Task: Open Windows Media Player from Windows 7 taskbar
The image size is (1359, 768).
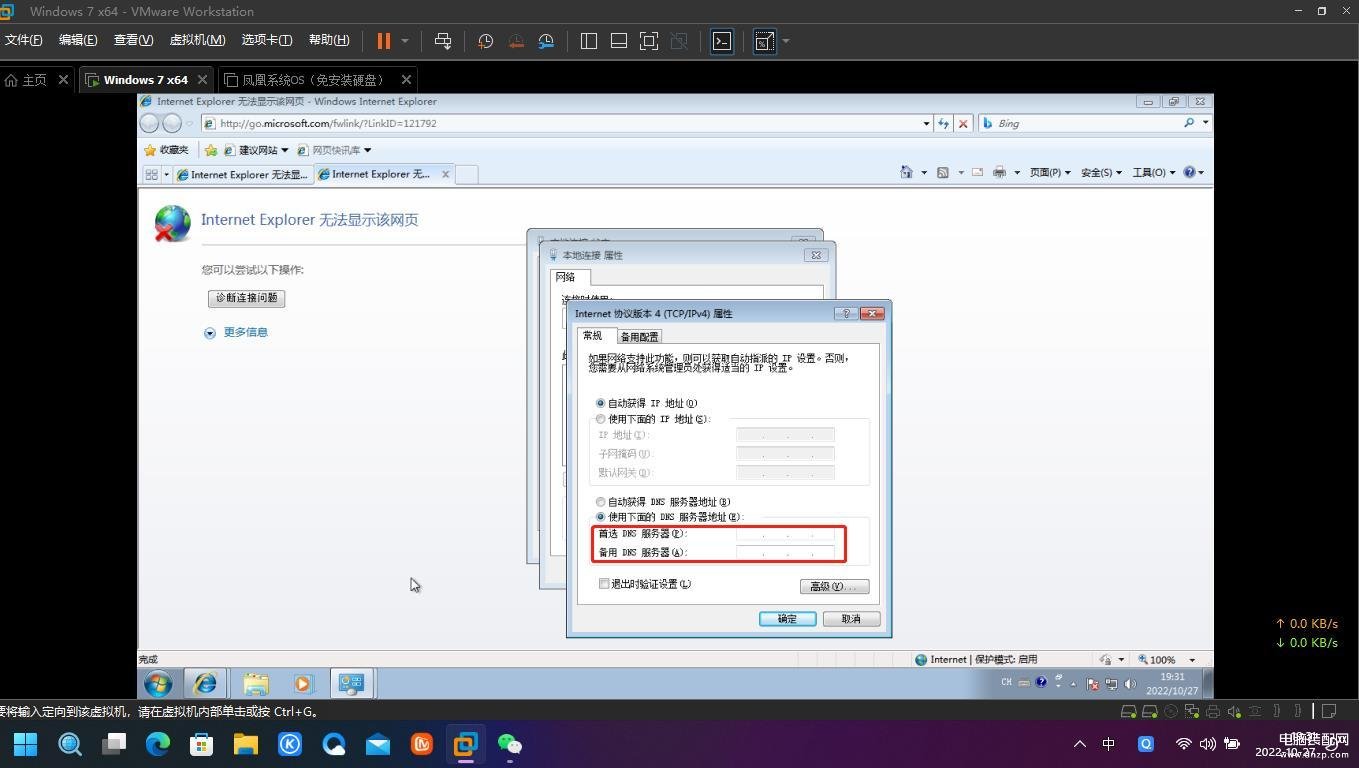Action: [303, 683]
